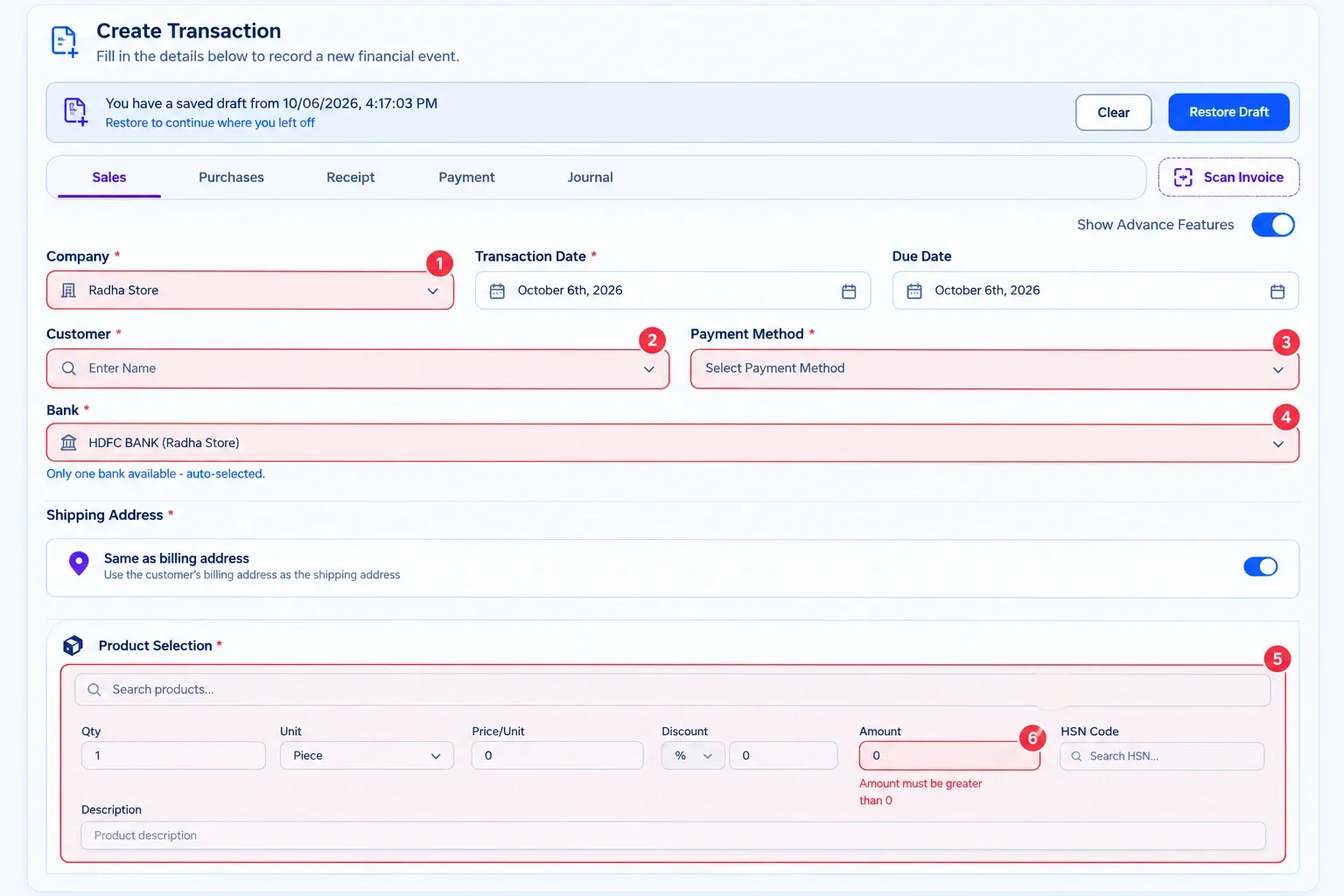Open the Transaction Date calendar picker icon
Viewport: 1344px width, 896px height.
coord(849,291)
